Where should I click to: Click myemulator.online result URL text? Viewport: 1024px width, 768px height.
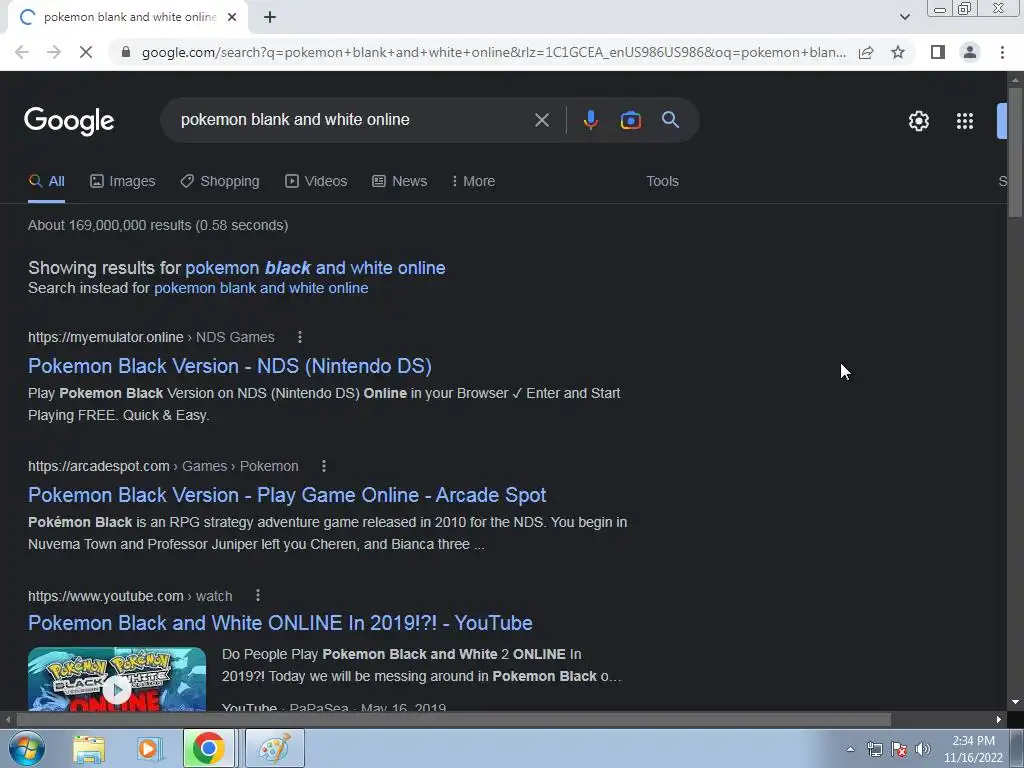[105, 337]
